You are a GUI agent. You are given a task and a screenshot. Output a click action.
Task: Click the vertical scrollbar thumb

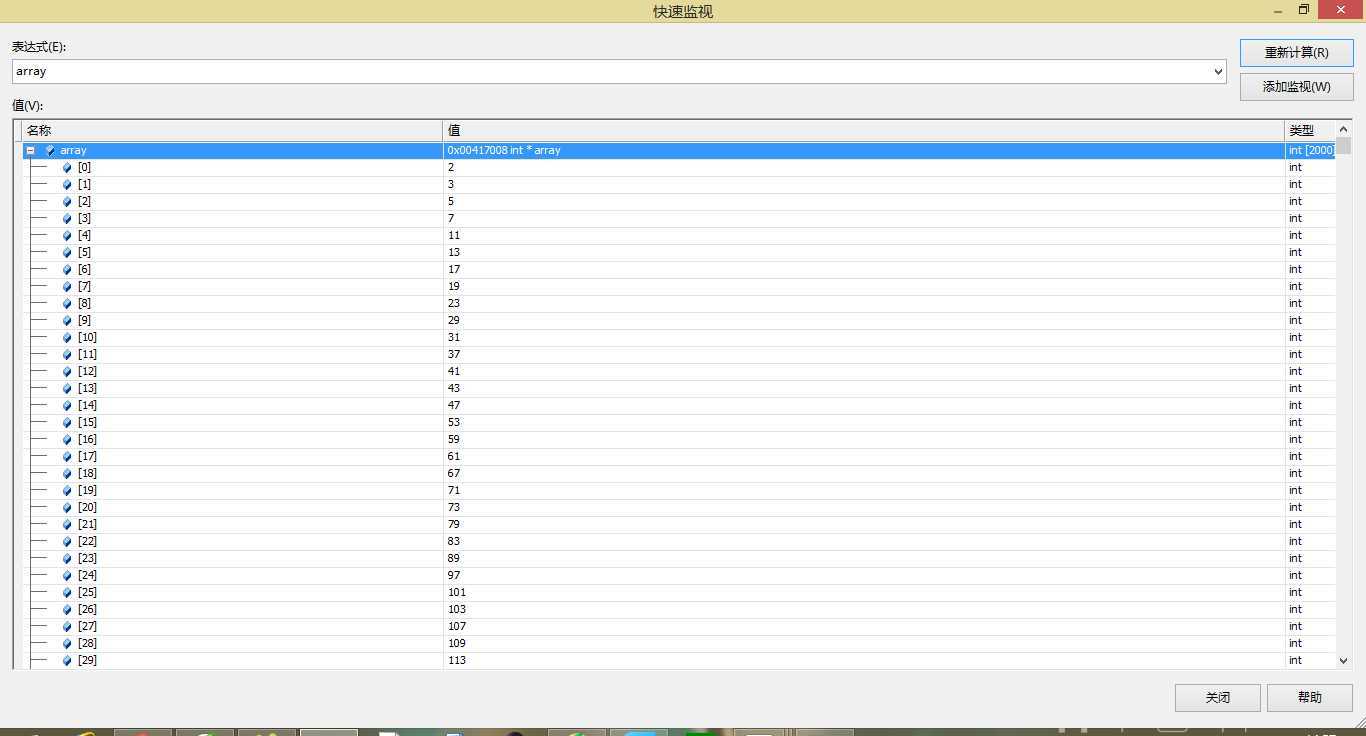(x=1343, y=146)
